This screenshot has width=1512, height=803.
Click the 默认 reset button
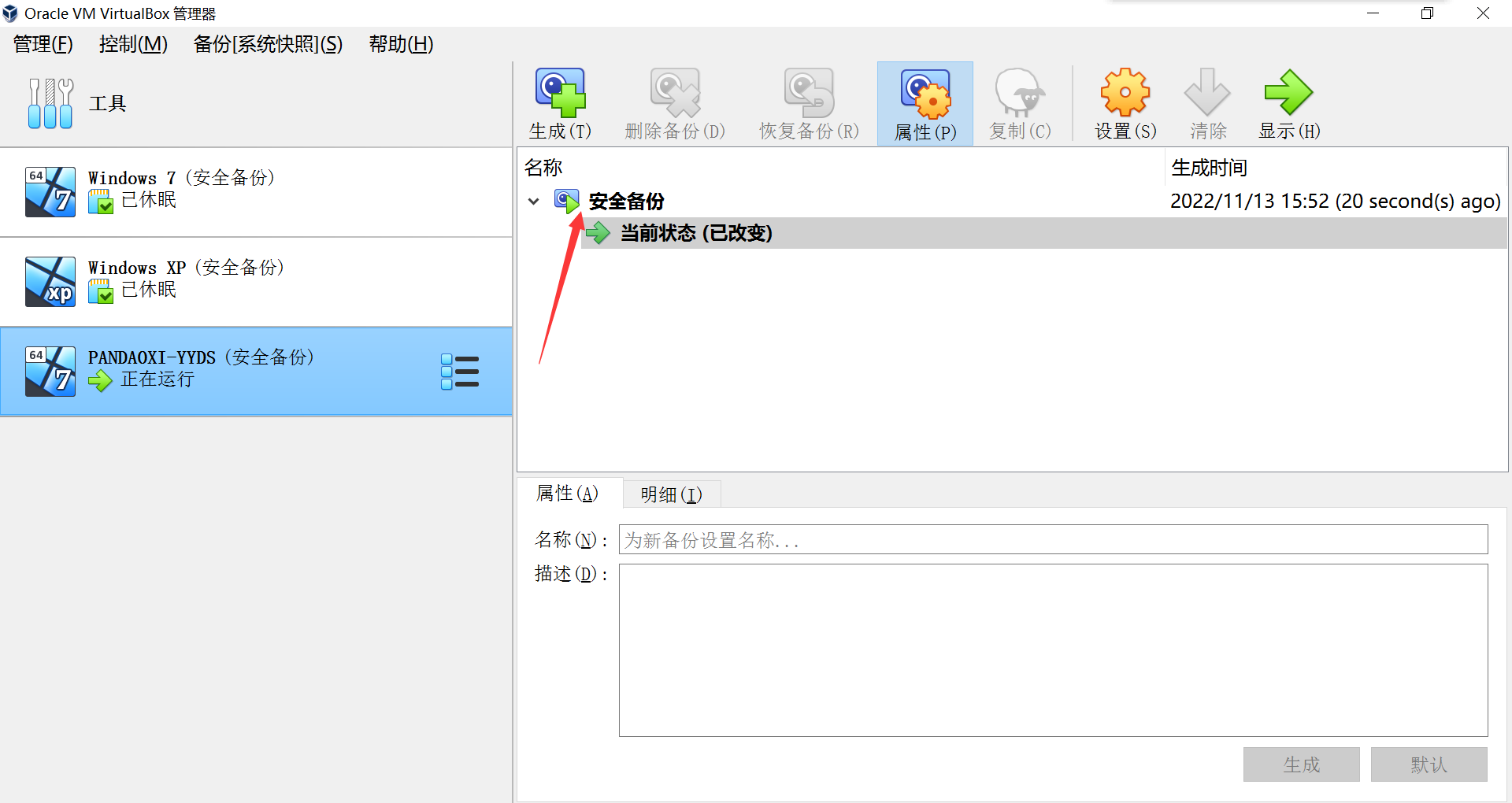point(1429,764)
